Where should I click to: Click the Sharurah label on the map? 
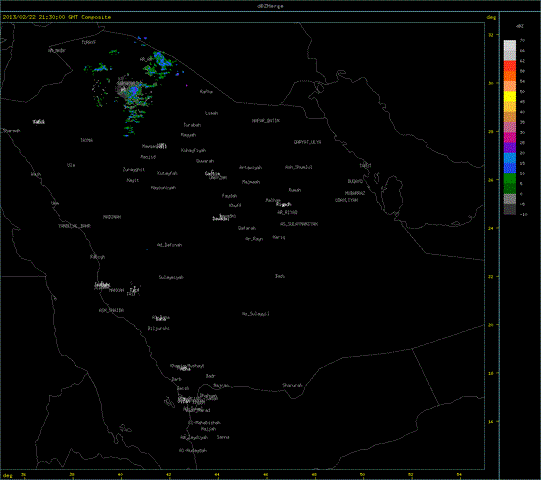pyautogui.click(x=292, y=385)
